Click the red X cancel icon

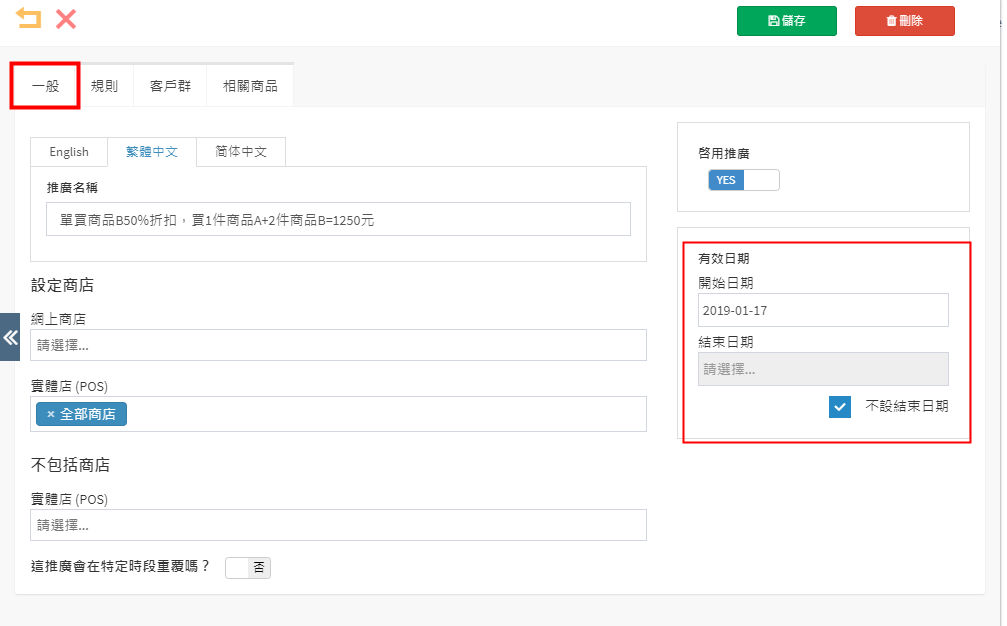(x=66, y=19)
